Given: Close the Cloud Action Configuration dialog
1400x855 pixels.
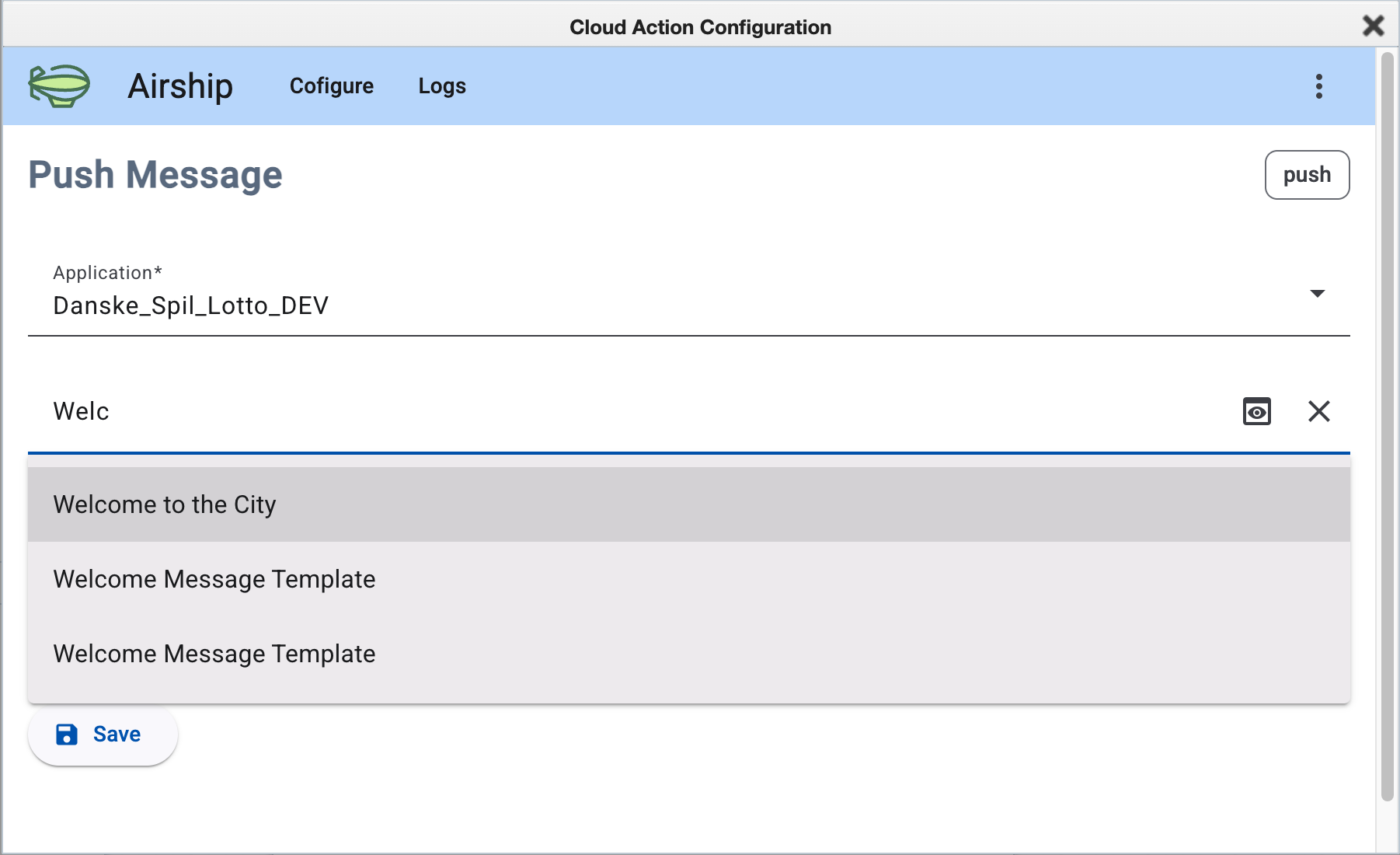Looking at the screenshot, I should pyautogui.click(x=1373, y=26).
